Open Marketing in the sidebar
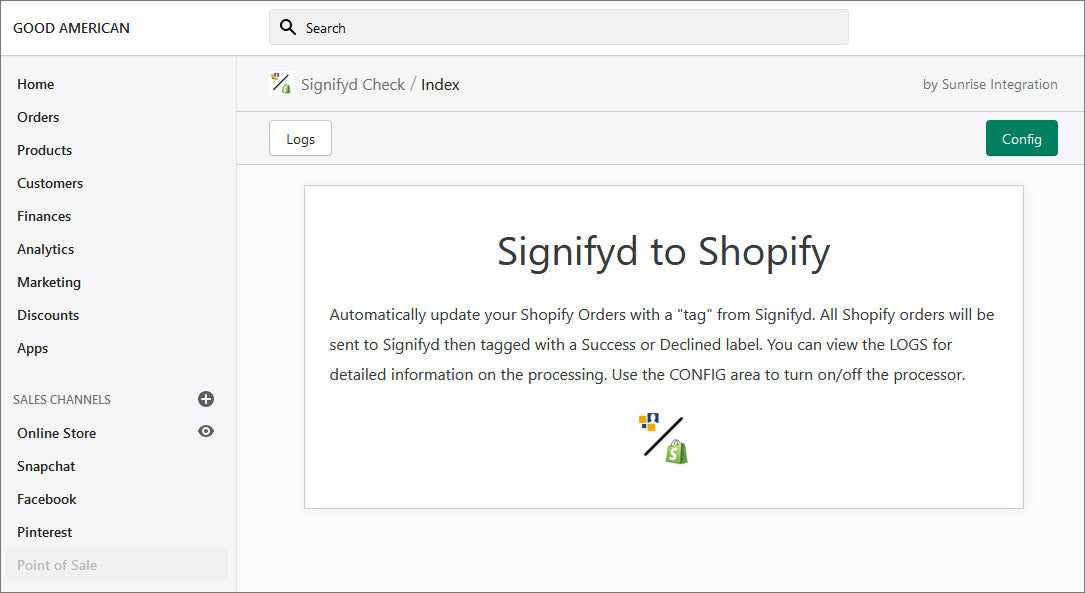Screen dimensions: 1085x593 48,282
